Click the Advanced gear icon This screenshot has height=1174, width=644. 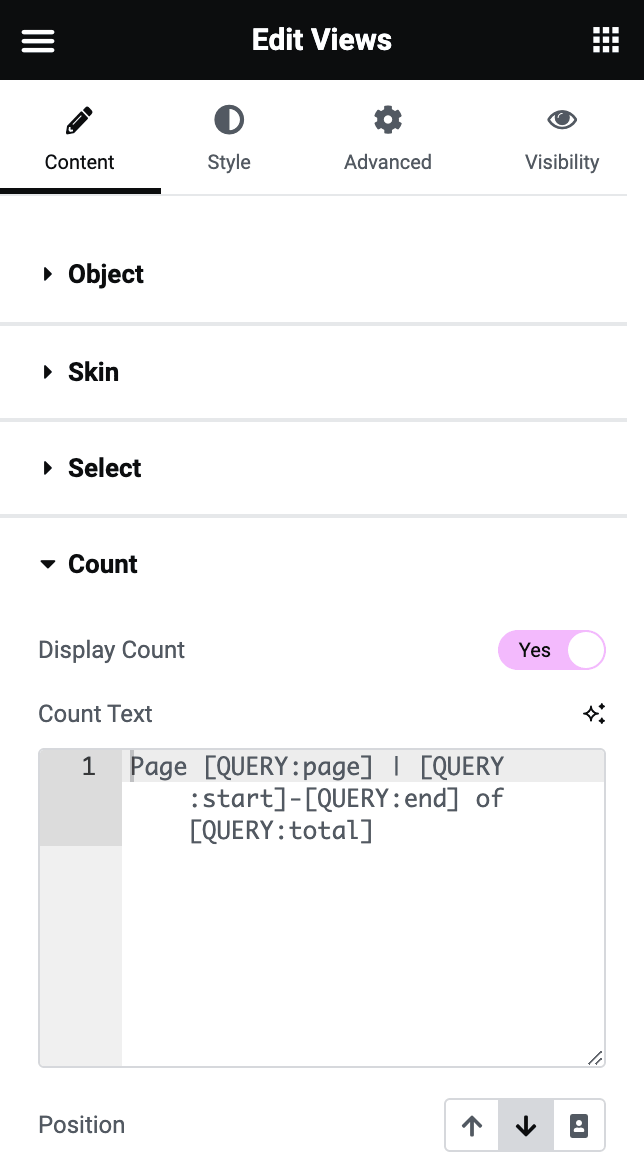[388, 121]
